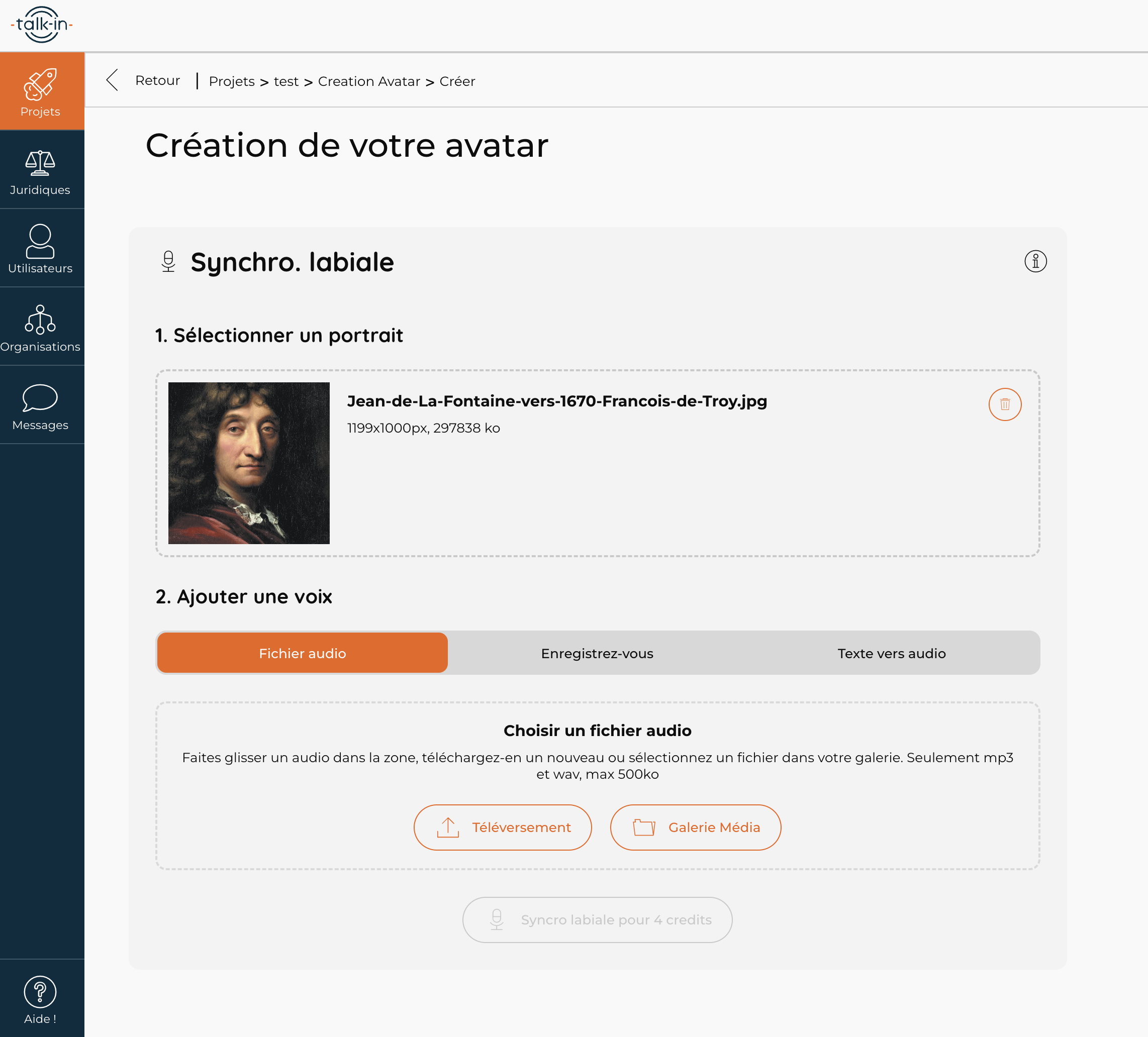Click the back chevron arrow beside Retour
Image resolution: width=1148 pixels, height=1037 pixels.
tap(113, 80)
